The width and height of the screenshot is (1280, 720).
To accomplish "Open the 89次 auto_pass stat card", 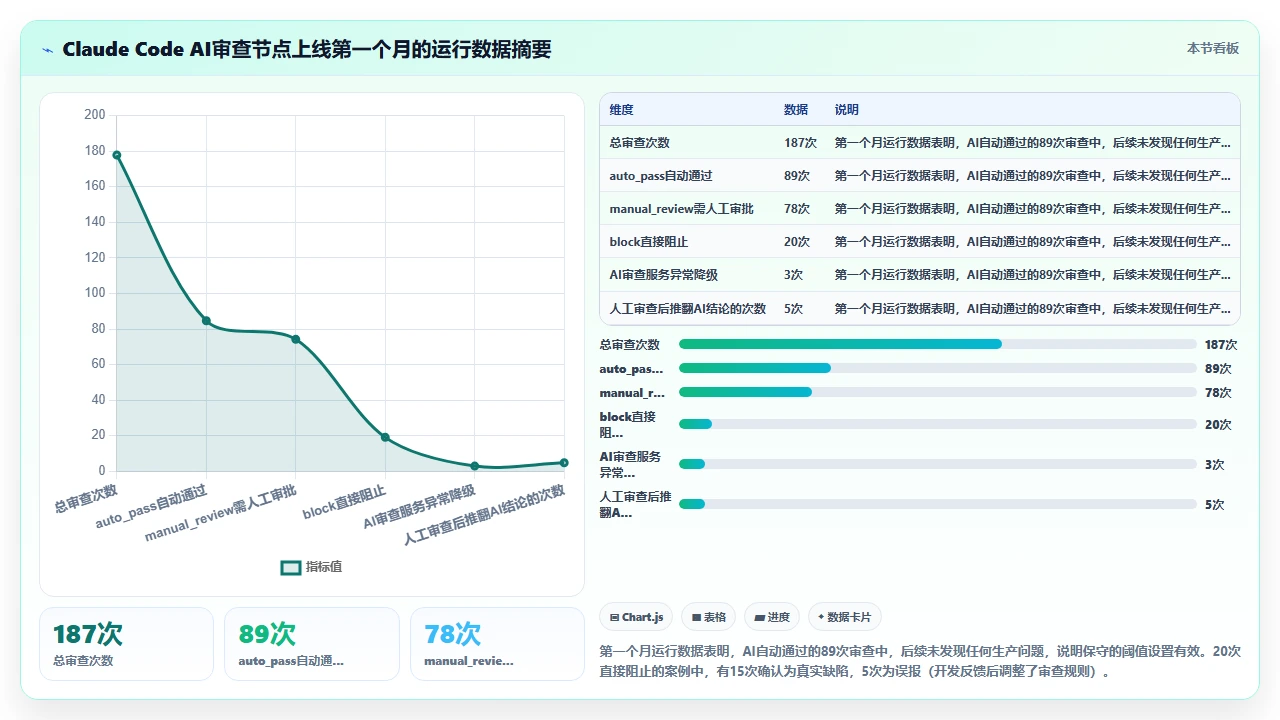I will [312, 644].
